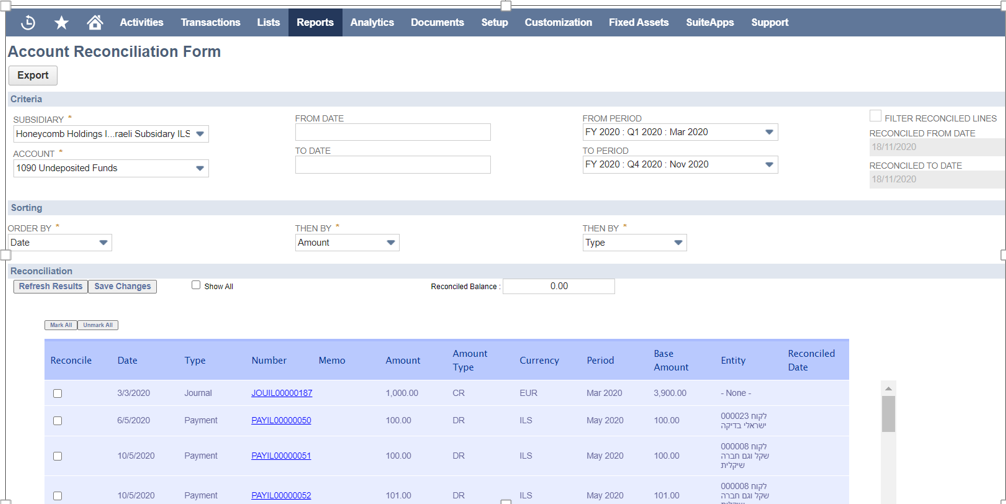Click the To Date input field
Image resolution: width=1006 pixels, height=504 pixels.
click(393, 165)
